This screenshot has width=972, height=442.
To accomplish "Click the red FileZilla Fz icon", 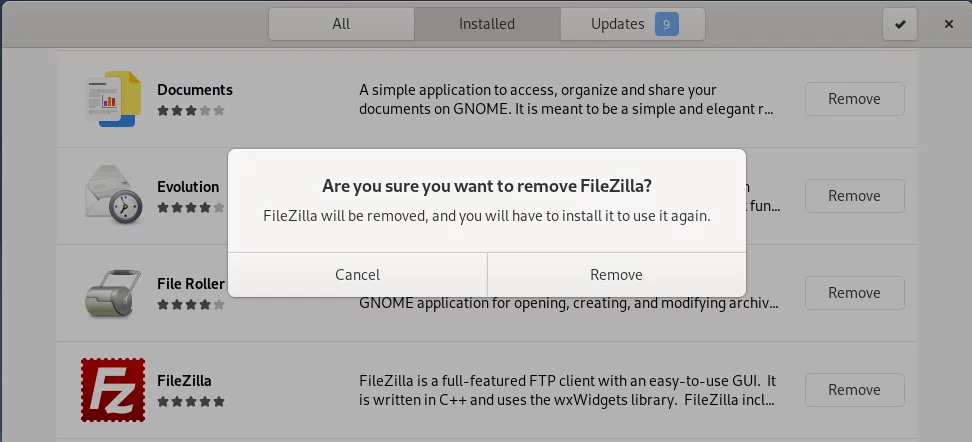I will pyautogui.click(x=113, y=389).
